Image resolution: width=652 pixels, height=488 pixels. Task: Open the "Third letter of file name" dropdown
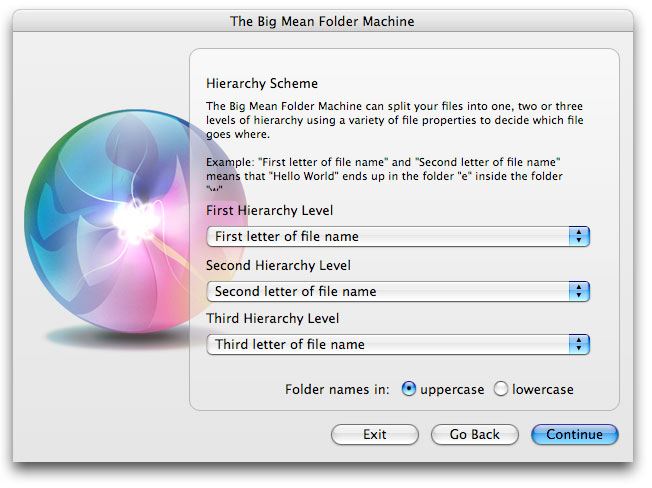click(388, 344)
